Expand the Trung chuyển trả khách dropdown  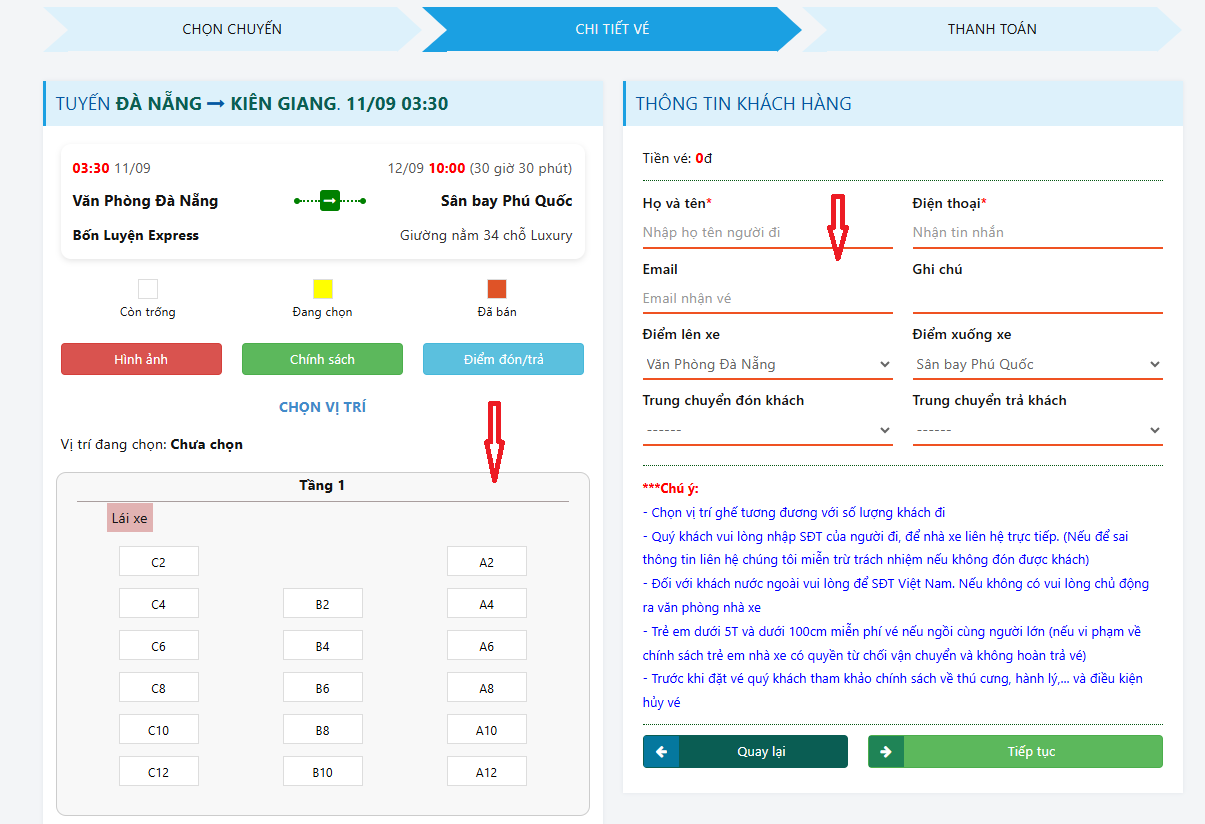[x=1037, y=430]
